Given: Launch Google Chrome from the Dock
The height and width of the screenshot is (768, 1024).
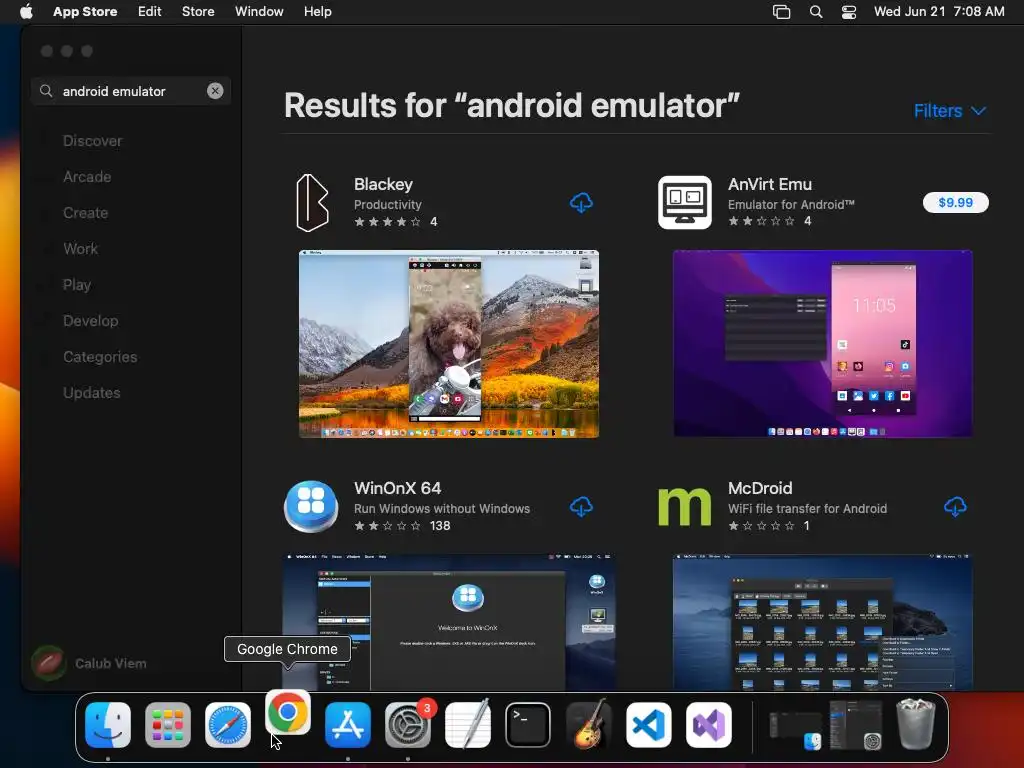Looking at the screenshot, I should coord(288,712).
